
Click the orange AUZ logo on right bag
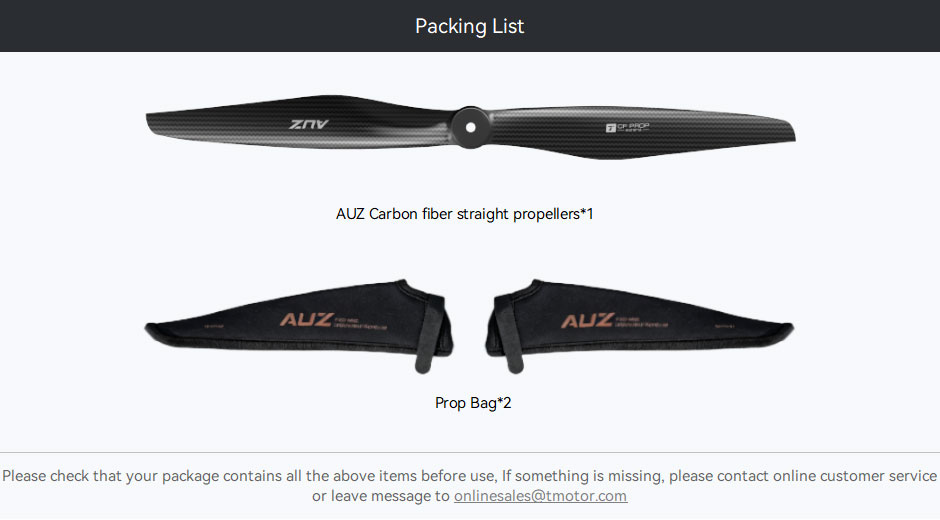[x=588, y=321]
